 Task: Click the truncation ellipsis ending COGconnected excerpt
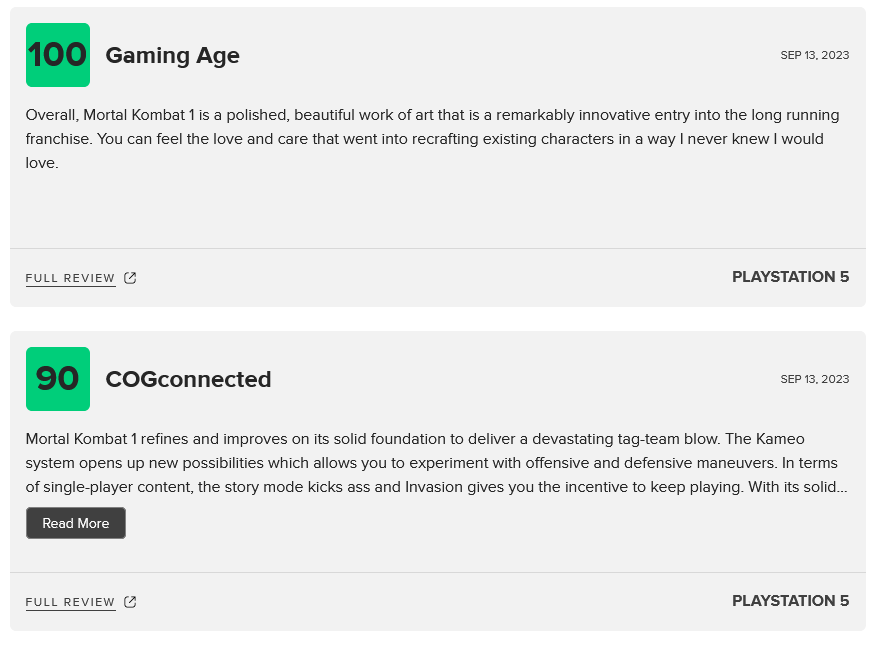[842, 488]
